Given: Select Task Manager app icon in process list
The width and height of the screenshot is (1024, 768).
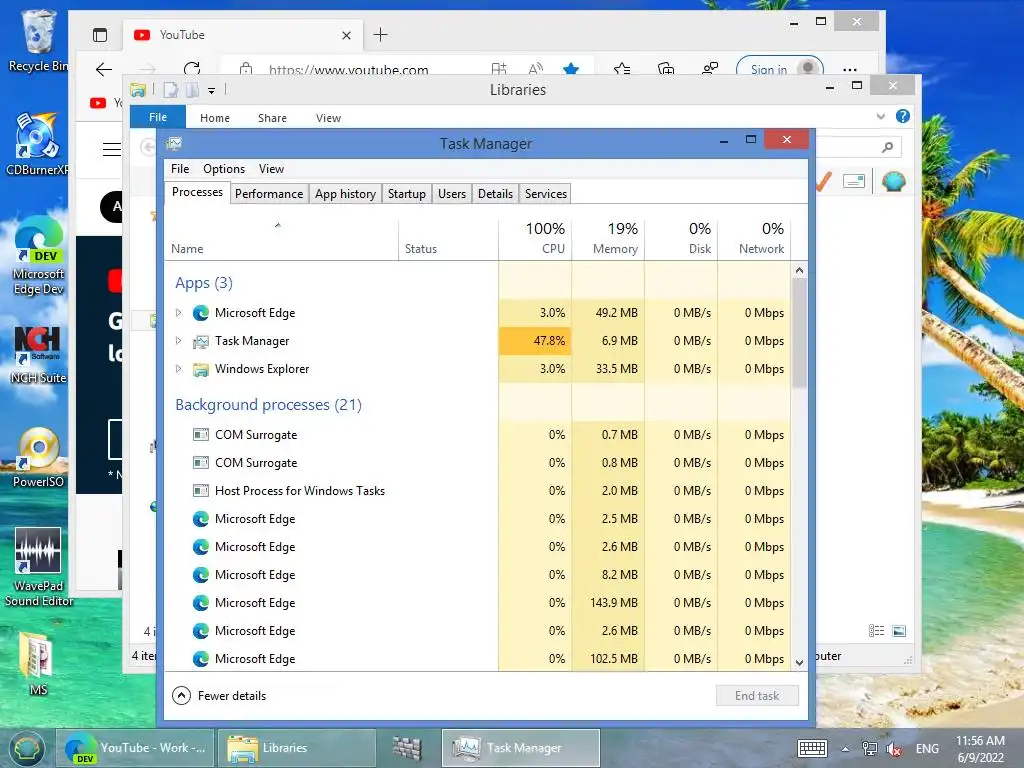Looking at the screenshot, I should (x=200, y=341).
